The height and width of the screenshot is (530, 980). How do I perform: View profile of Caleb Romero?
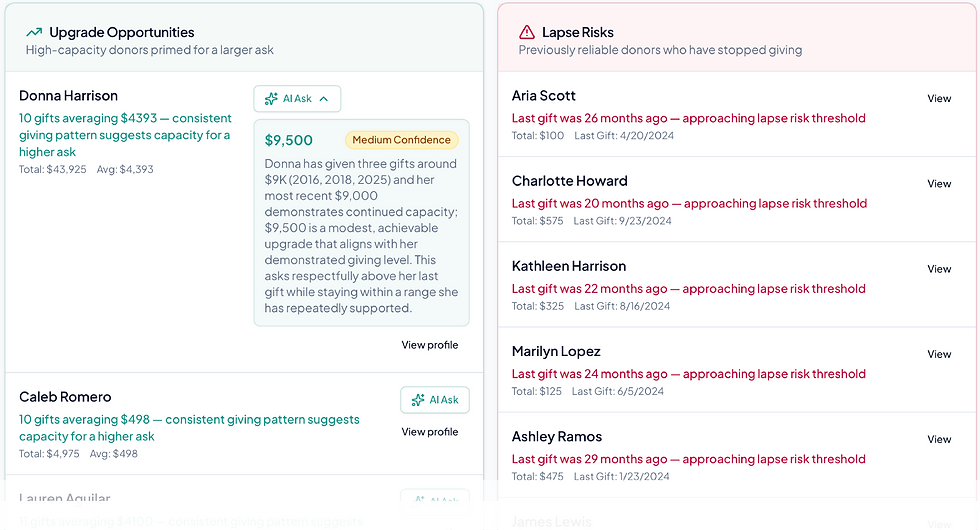pos(429,432)
